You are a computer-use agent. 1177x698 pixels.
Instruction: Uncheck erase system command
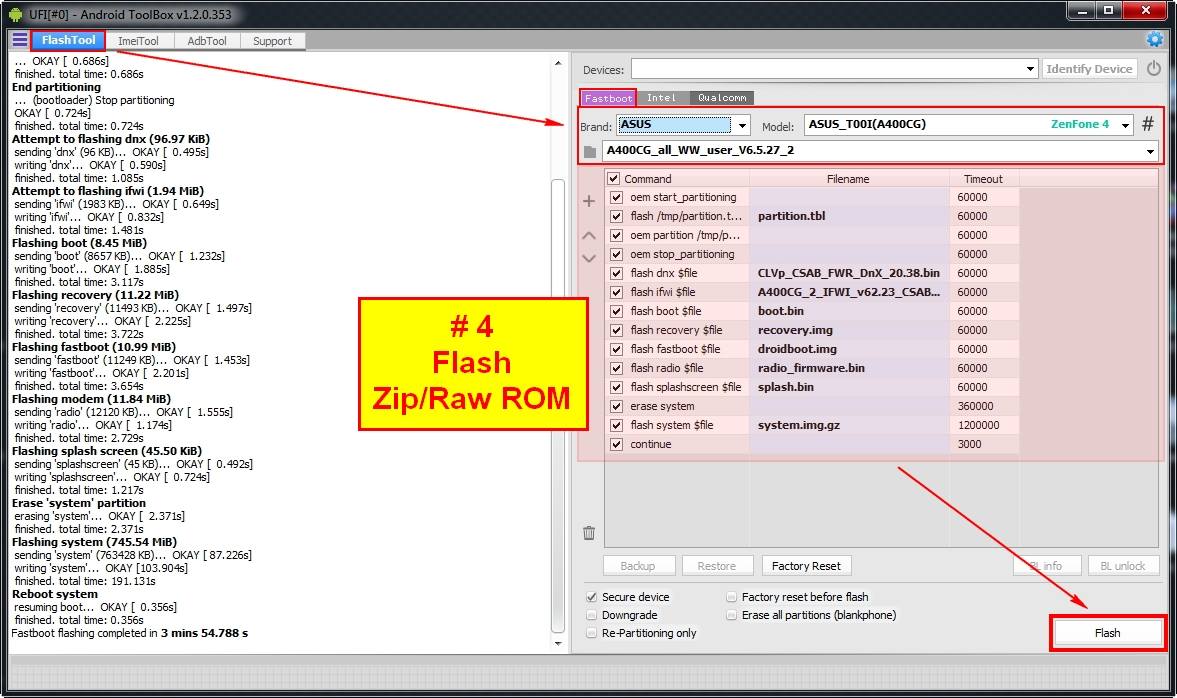[616, 406]
